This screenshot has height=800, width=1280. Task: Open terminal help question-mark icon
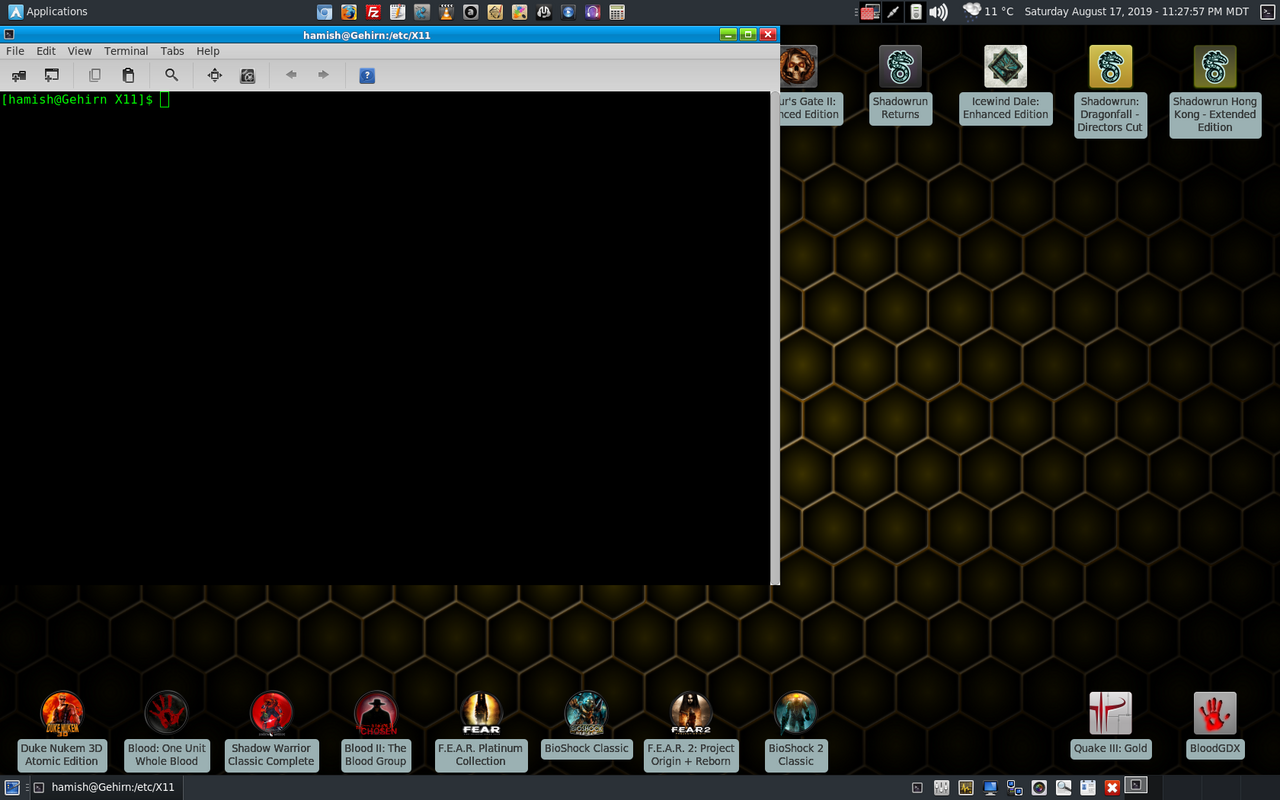click(x=367, y=75)
